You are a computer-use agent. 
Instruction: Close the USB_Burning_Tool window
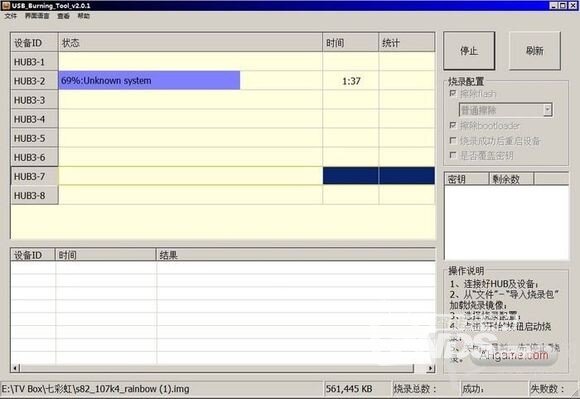pos(573,6)
